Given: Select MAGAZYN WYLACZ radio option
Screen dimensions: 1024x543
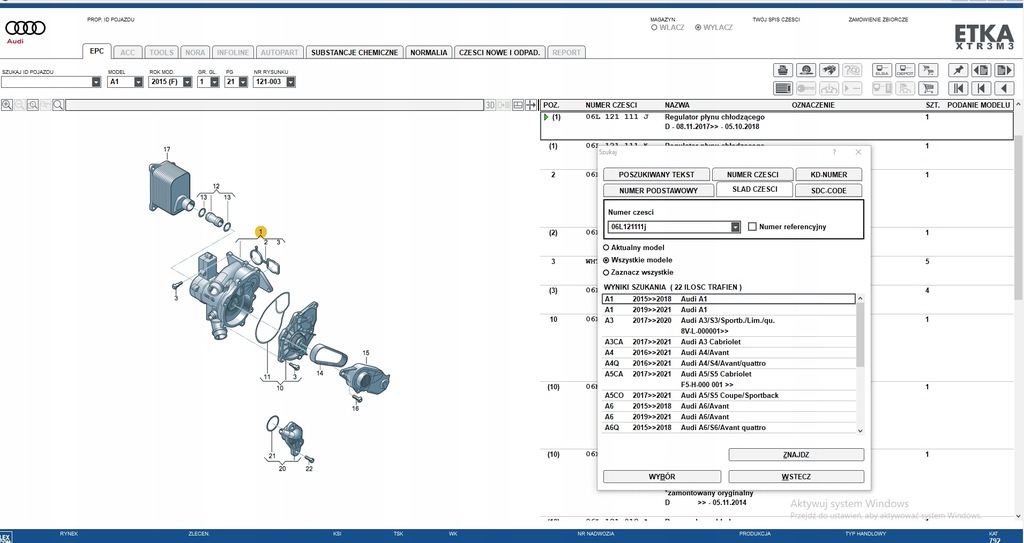Looking at the screenshot, I should tap(698, 27).
